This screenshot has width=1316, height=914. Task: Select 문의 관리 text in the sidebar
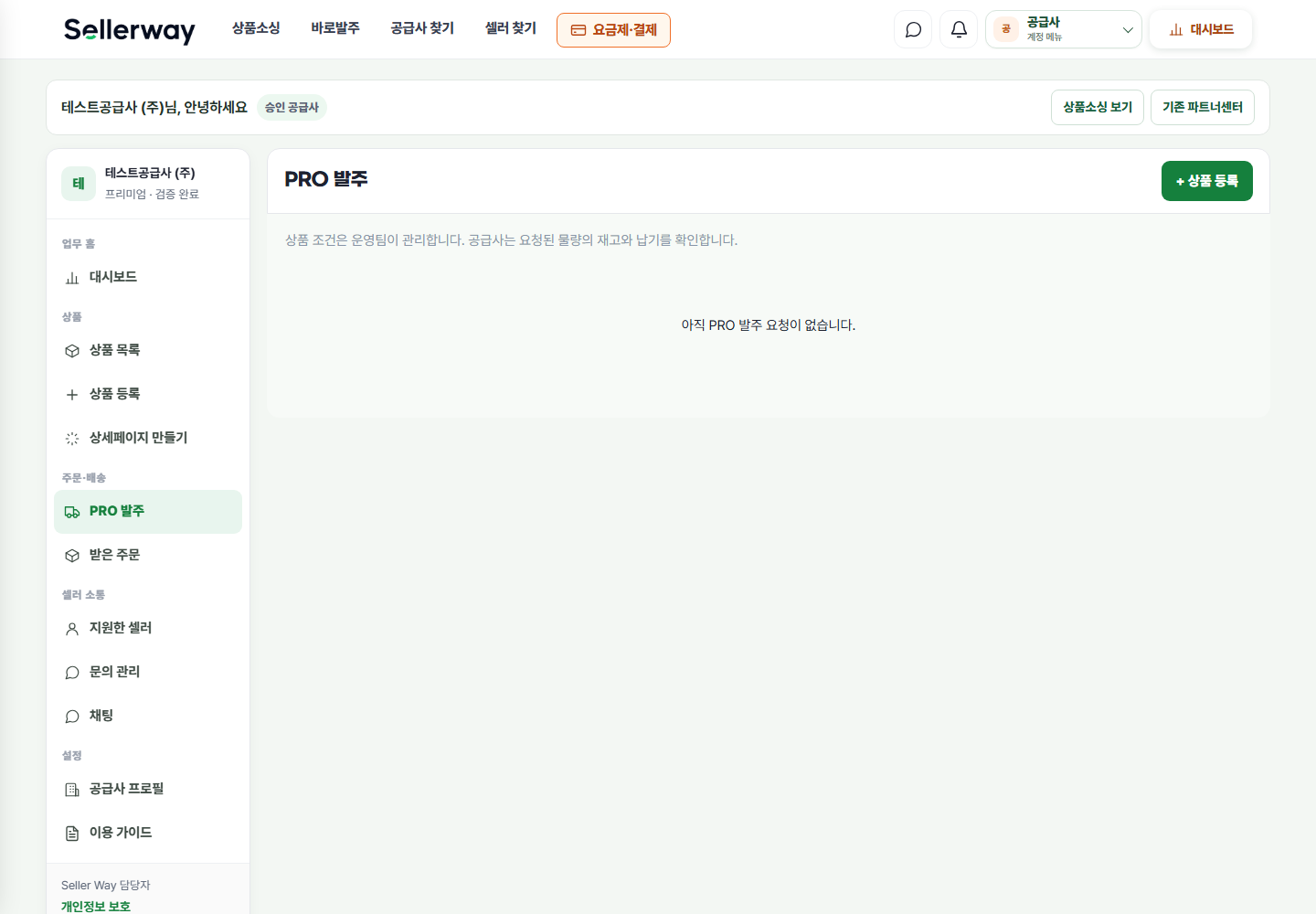pos(114,672)
